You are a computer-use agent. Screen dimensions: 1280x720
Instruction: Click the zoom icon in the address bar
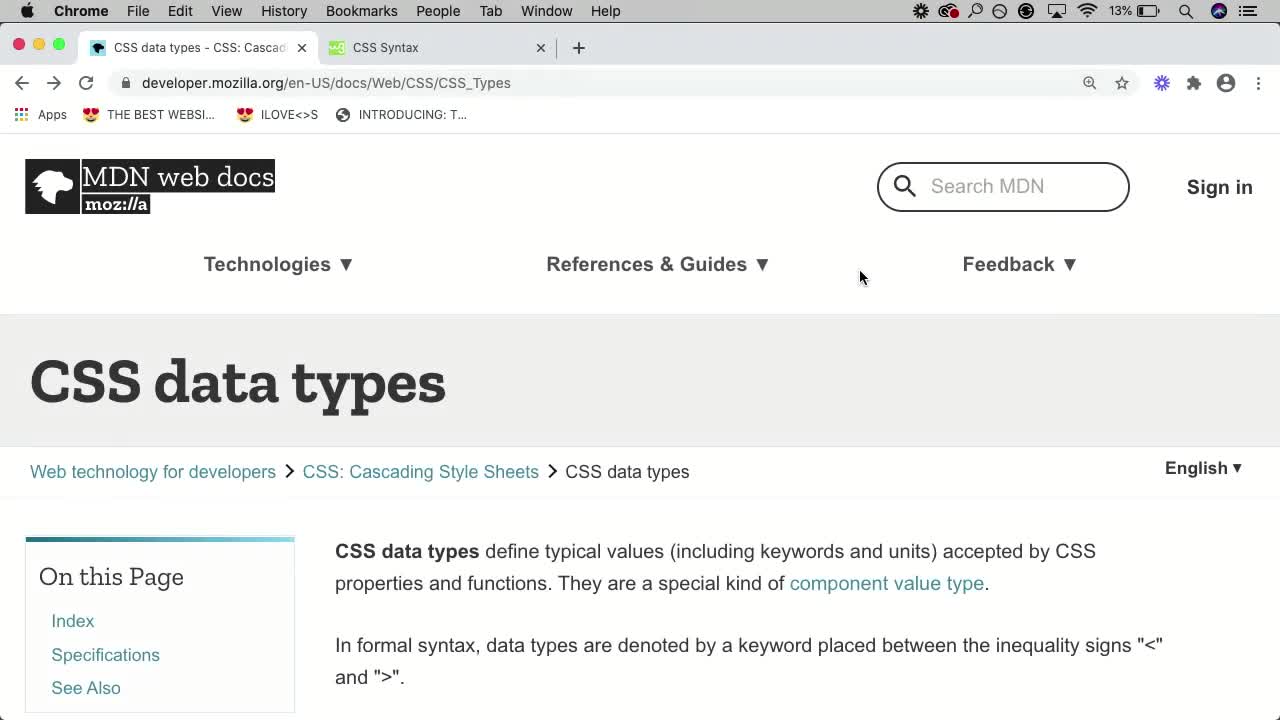coord(1089,83)
